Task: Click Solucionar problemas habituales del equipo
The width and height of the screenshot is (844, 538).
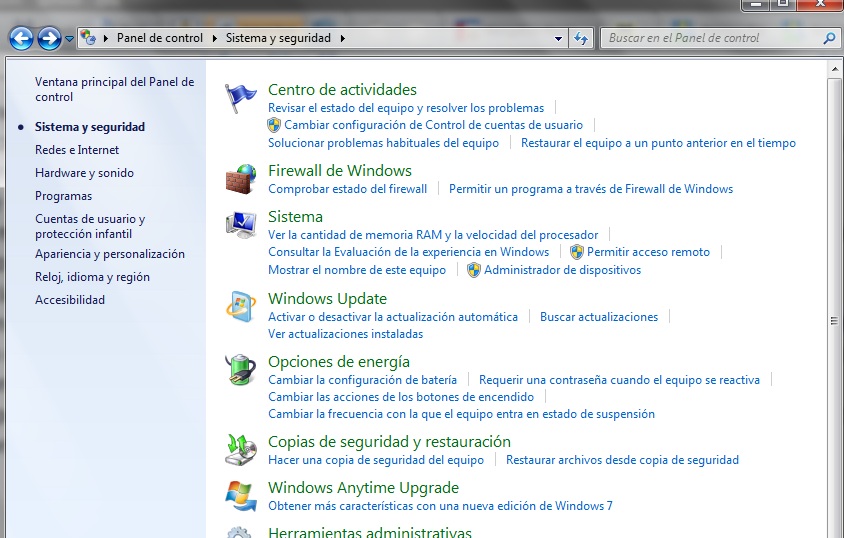Action: 383,143
